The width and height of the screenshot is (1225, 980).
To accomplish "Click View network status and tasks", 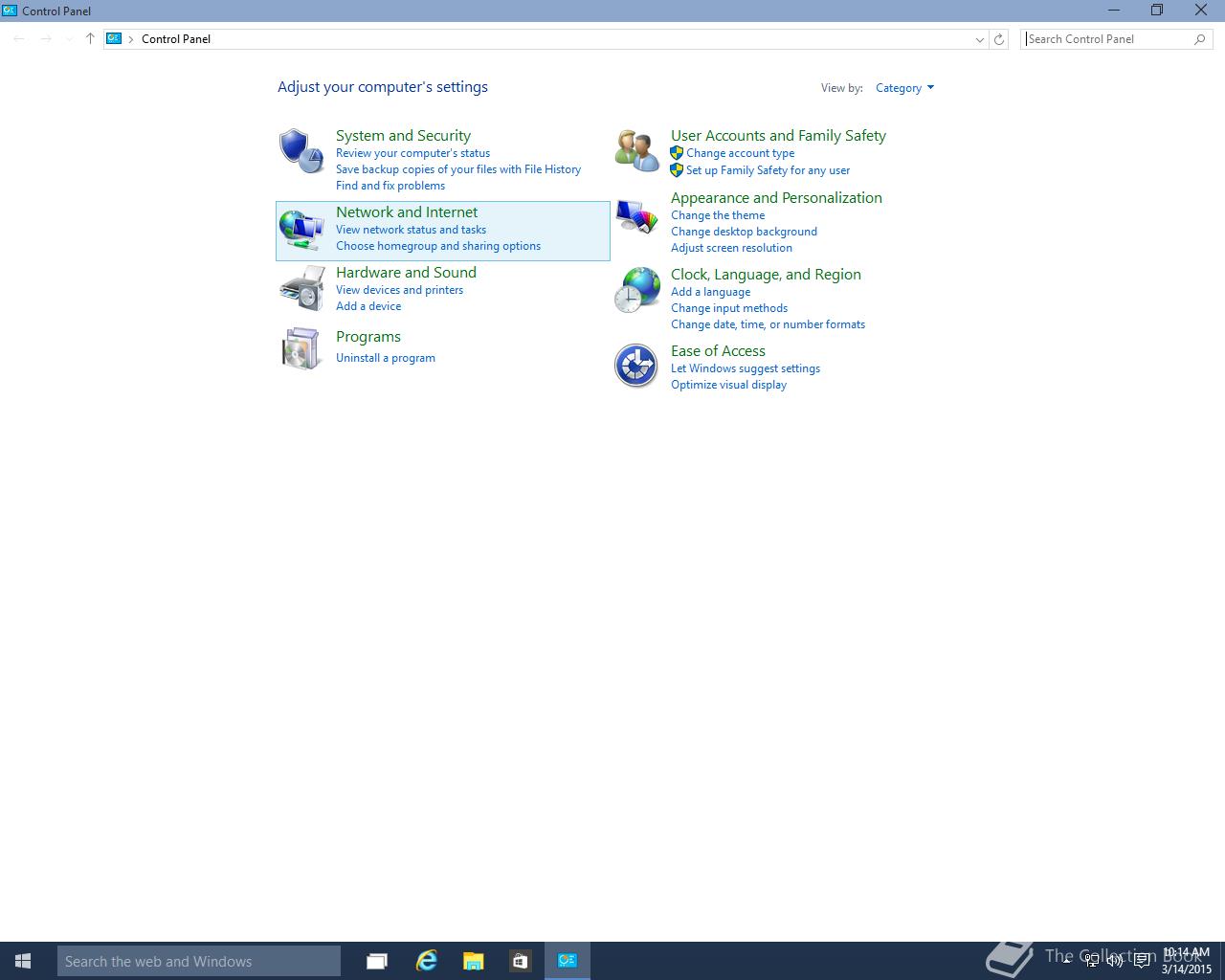I will pyautogui.click(x=411, y=230).
